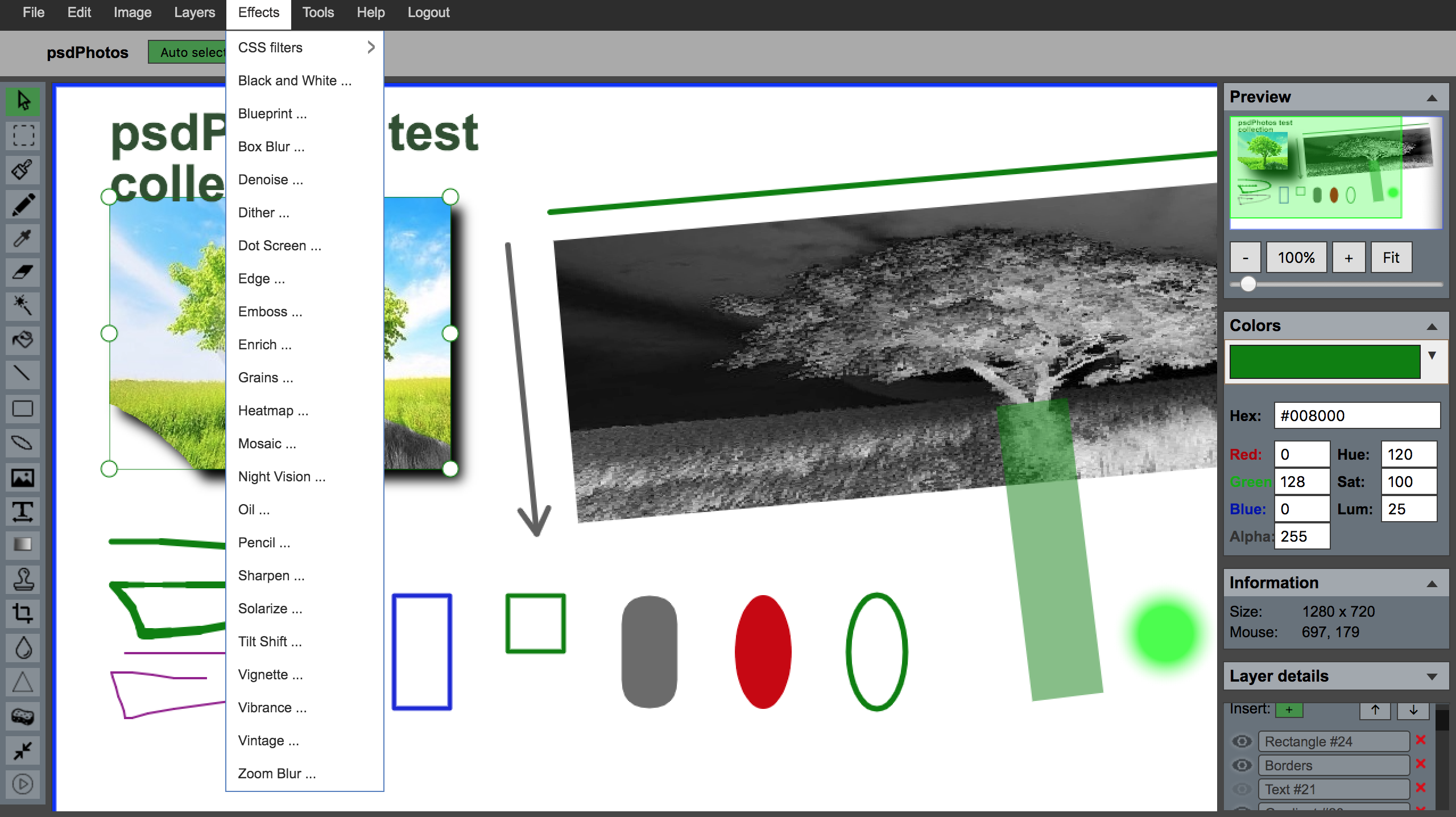This screenshot has width=1456, height=817.
Task: Pick the Paint bucket fill tool
Action: pos(23,340)
